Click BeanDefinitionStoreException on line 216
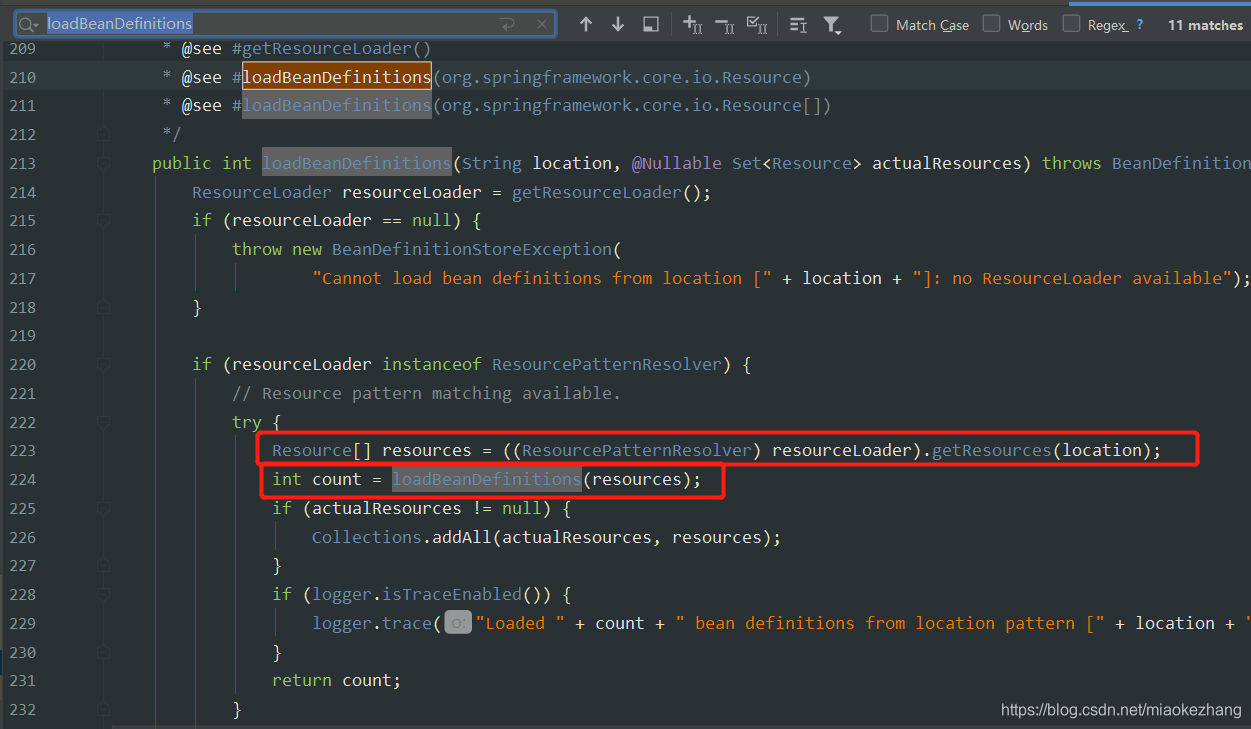 472,249
